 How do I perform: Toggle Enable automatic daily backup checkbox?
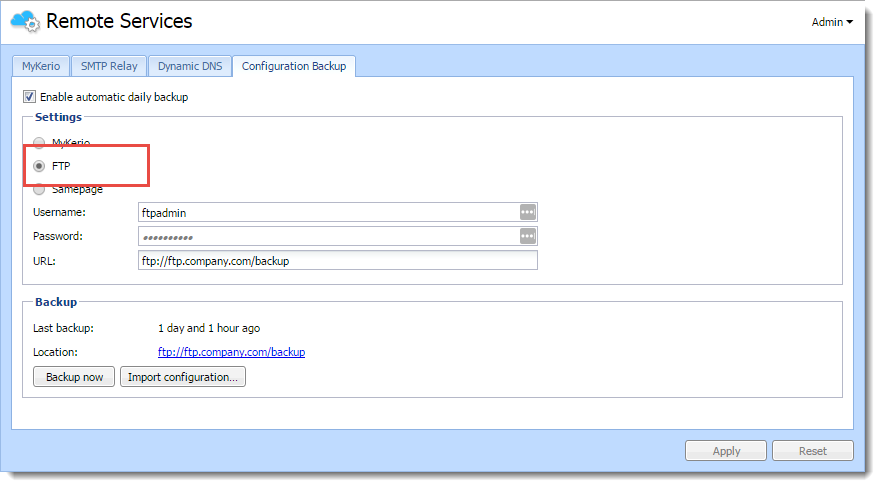click(29, 97)
